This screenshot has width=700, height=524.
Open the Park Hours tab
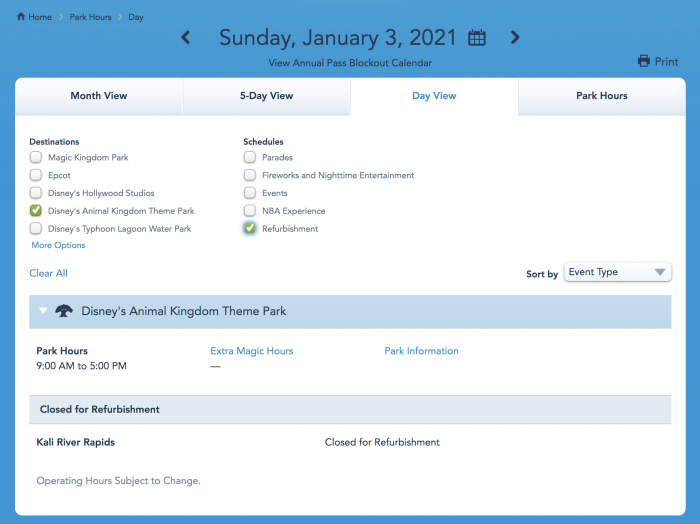pos(602,96)
